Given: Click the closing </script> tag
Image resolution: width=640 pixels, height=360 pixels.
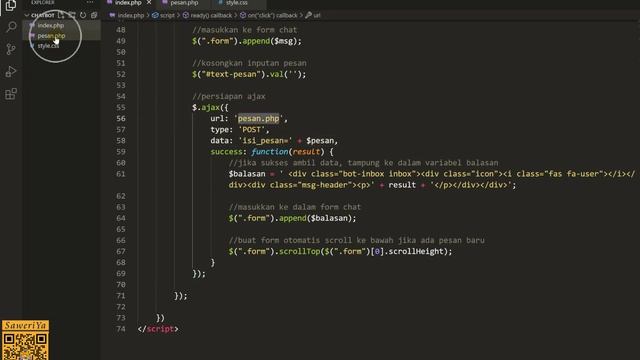Looking at the screenshot, I should click(x=158, y=329).
